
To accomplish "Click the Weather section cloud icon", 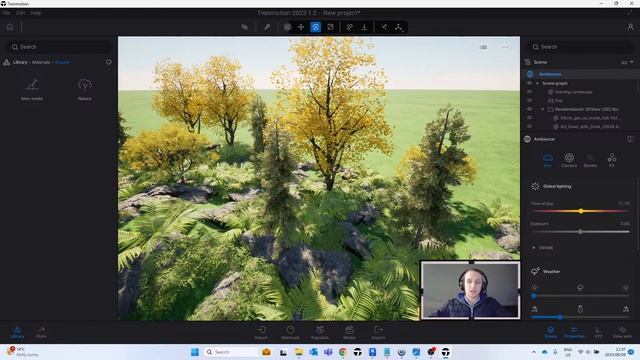I will pos(535,271).
